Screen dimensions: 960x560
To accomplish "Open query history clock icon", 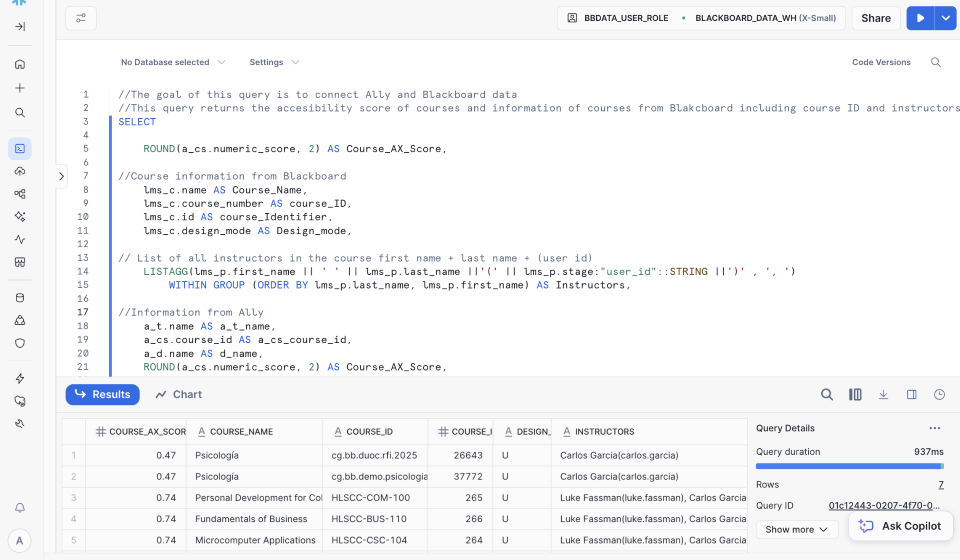I will pyautogui.click(x=939, y=395).
